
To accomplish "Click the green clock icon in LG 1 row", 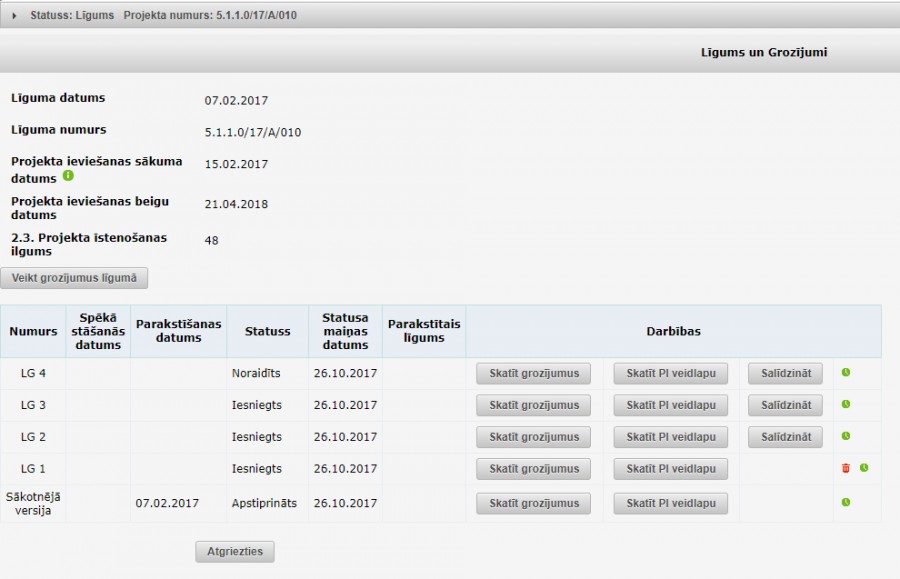I will (x=863, y=468).
